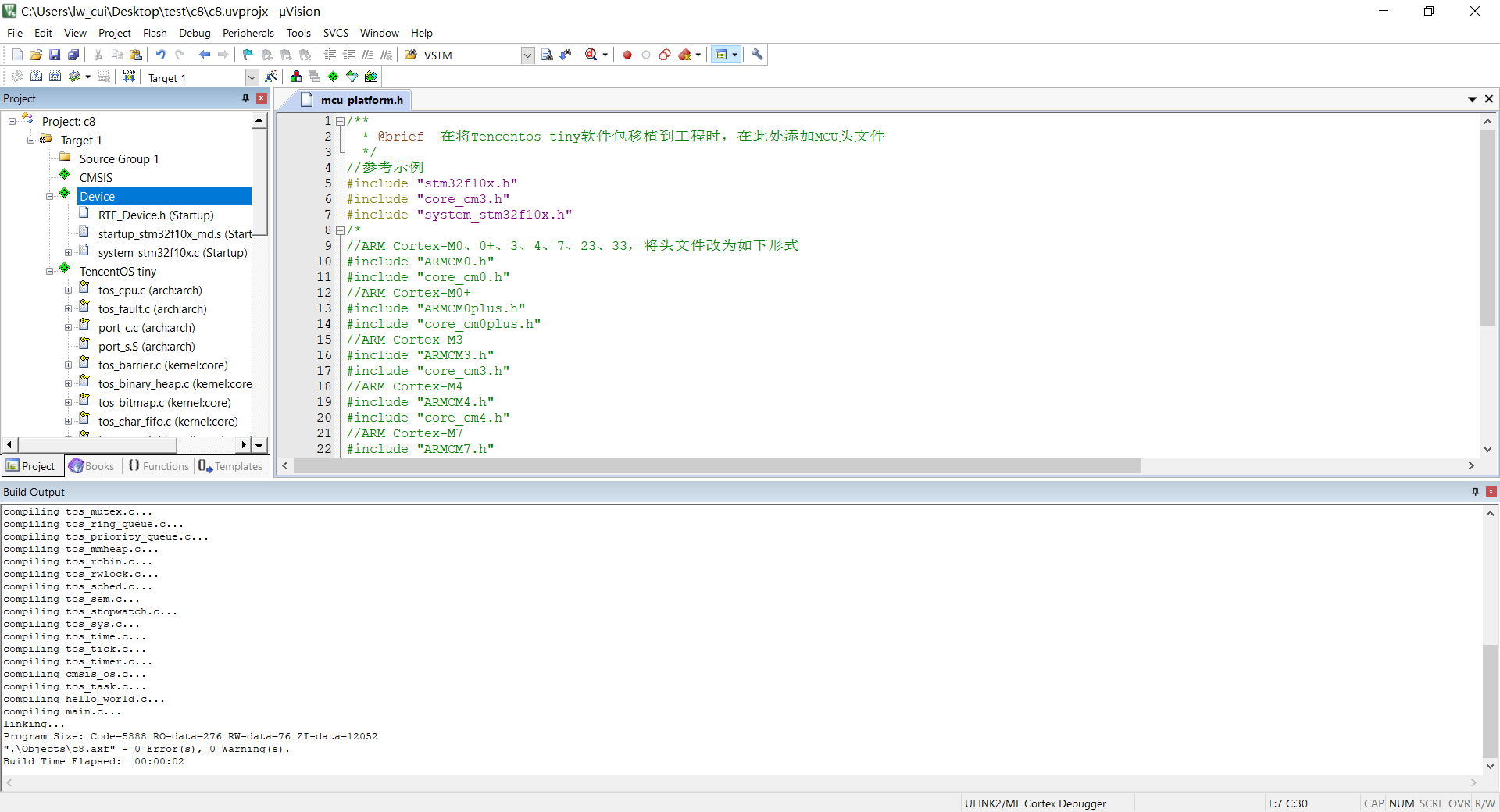The height and width of the screenshot is (812, 1500).
Task: Collapse the Device group in project tree
Action: point(50,196)
